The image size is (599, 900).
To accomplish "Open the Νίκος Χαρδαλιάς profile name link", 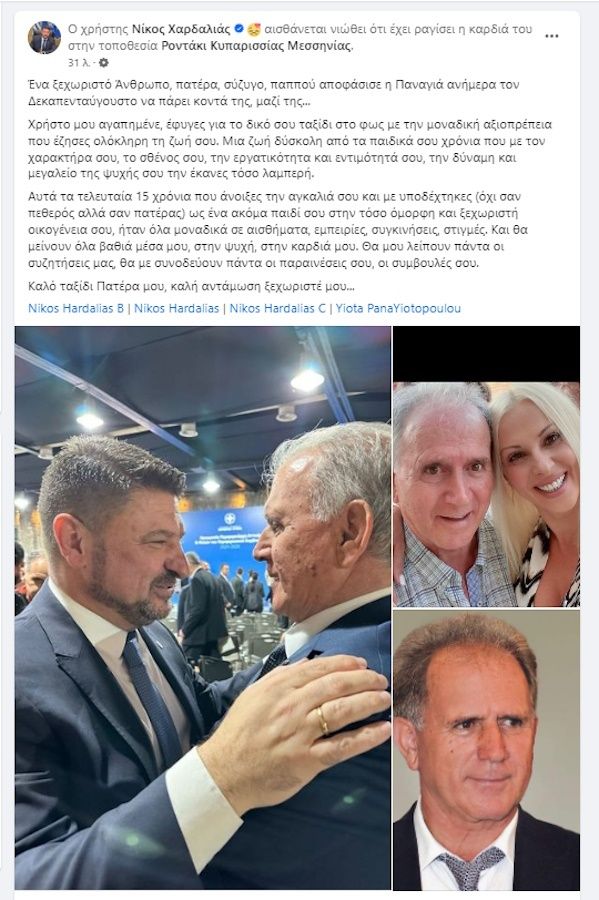I will coord(181,29).
